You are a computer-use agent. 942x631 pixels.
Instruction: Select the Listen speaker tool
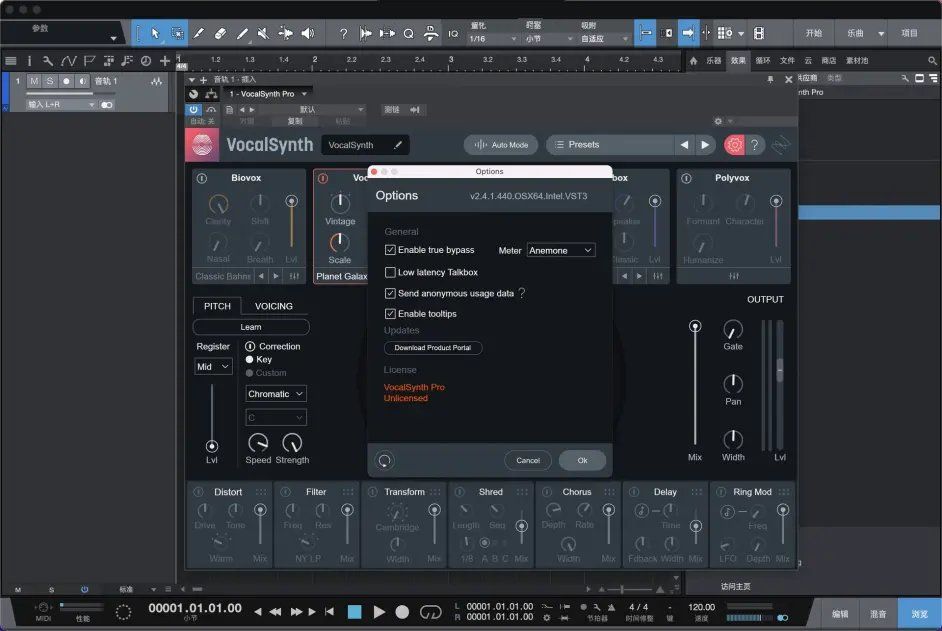(308, 34)
